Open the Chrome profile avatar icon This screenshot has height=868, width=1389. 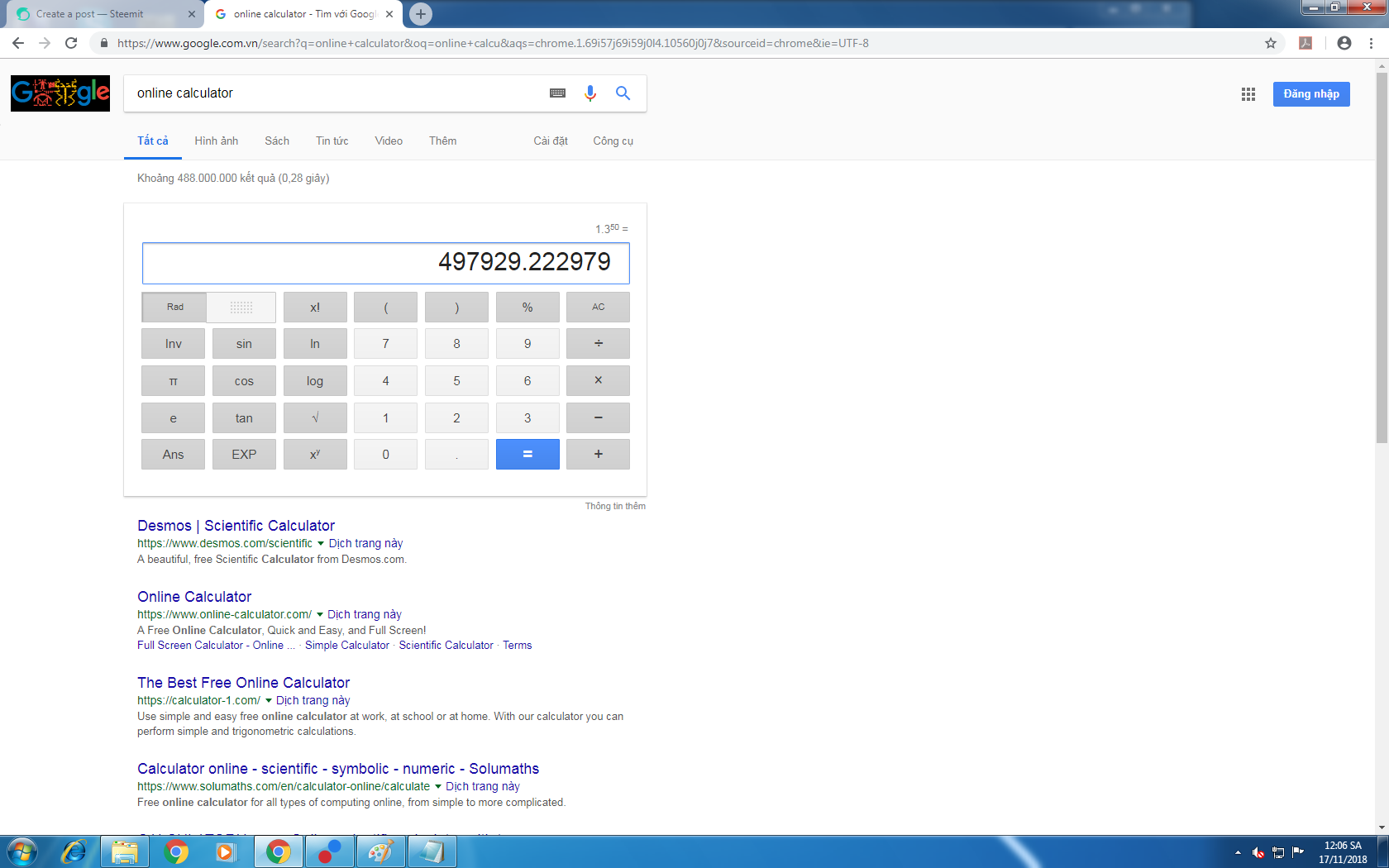(x=1344, y=43)
